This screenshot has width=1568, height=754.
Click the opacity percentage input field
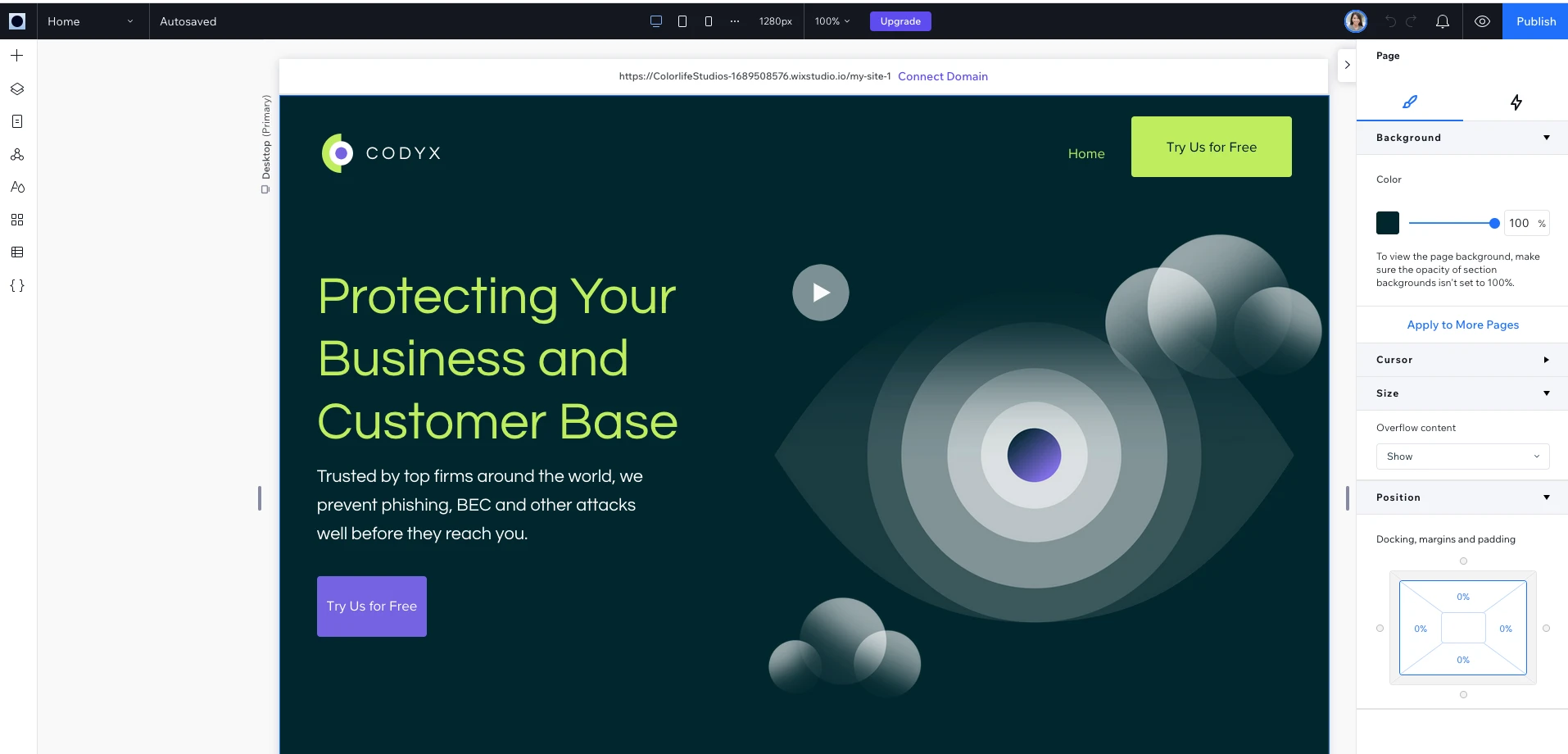tap(1526, 223)
